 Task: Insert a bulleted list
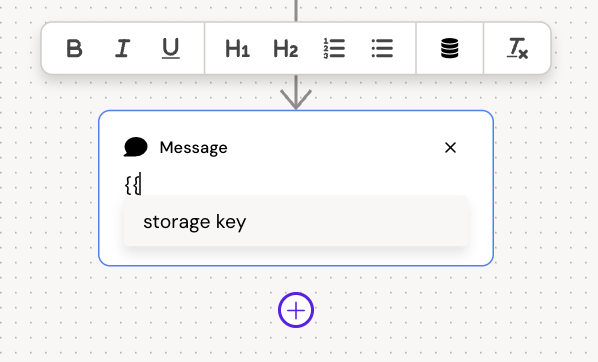click(x=382, y=48)
